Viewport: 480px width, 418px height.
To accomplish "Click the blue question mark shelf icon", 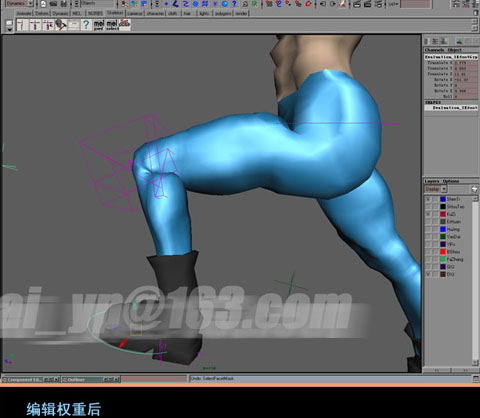I will point(86,25).
